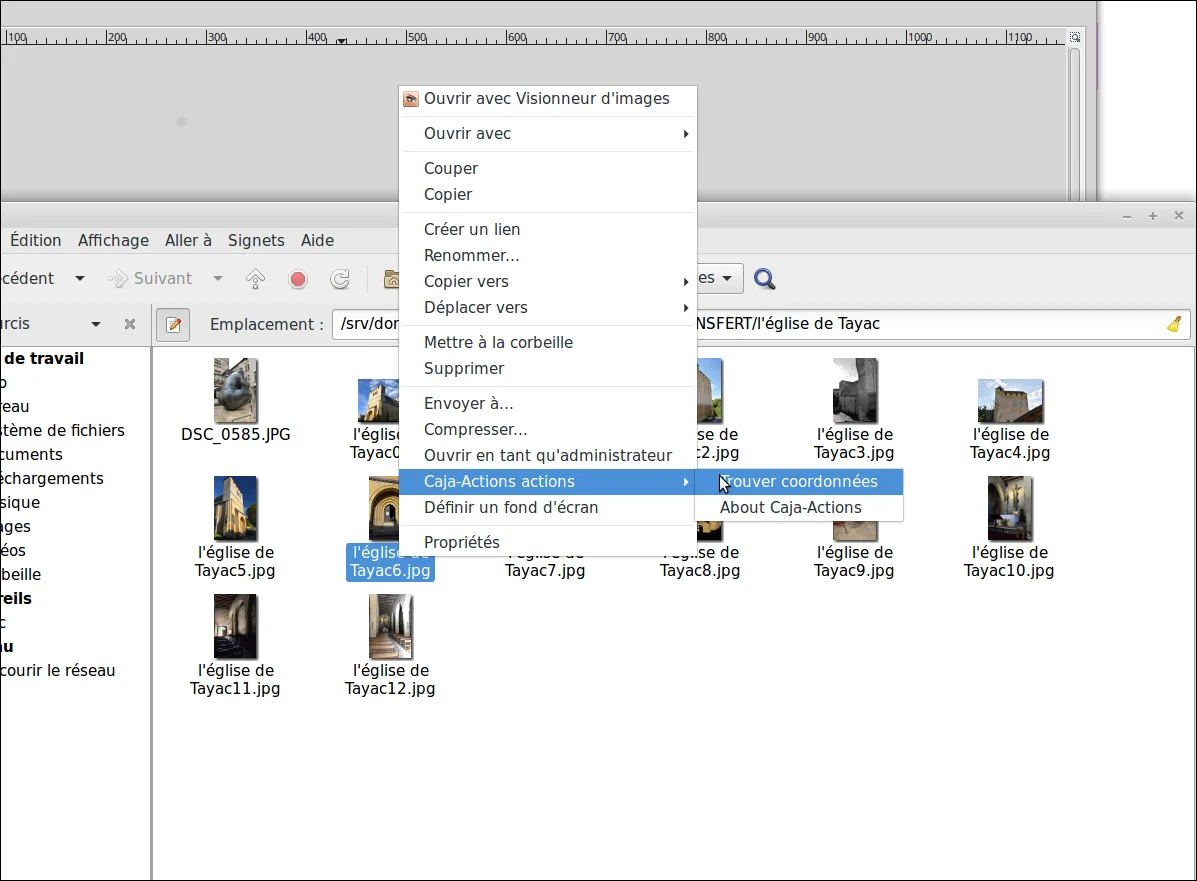Select Envoyer à... entry
The width and height of the screenshot is (1197, 881).
547,403
